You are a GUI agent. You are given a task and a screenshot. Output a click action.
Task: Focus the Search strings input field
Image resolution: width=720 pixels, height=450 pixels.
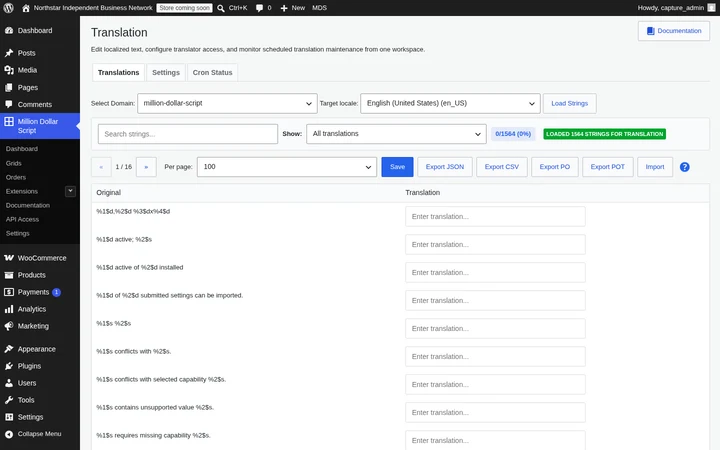(x=188, y=134)
